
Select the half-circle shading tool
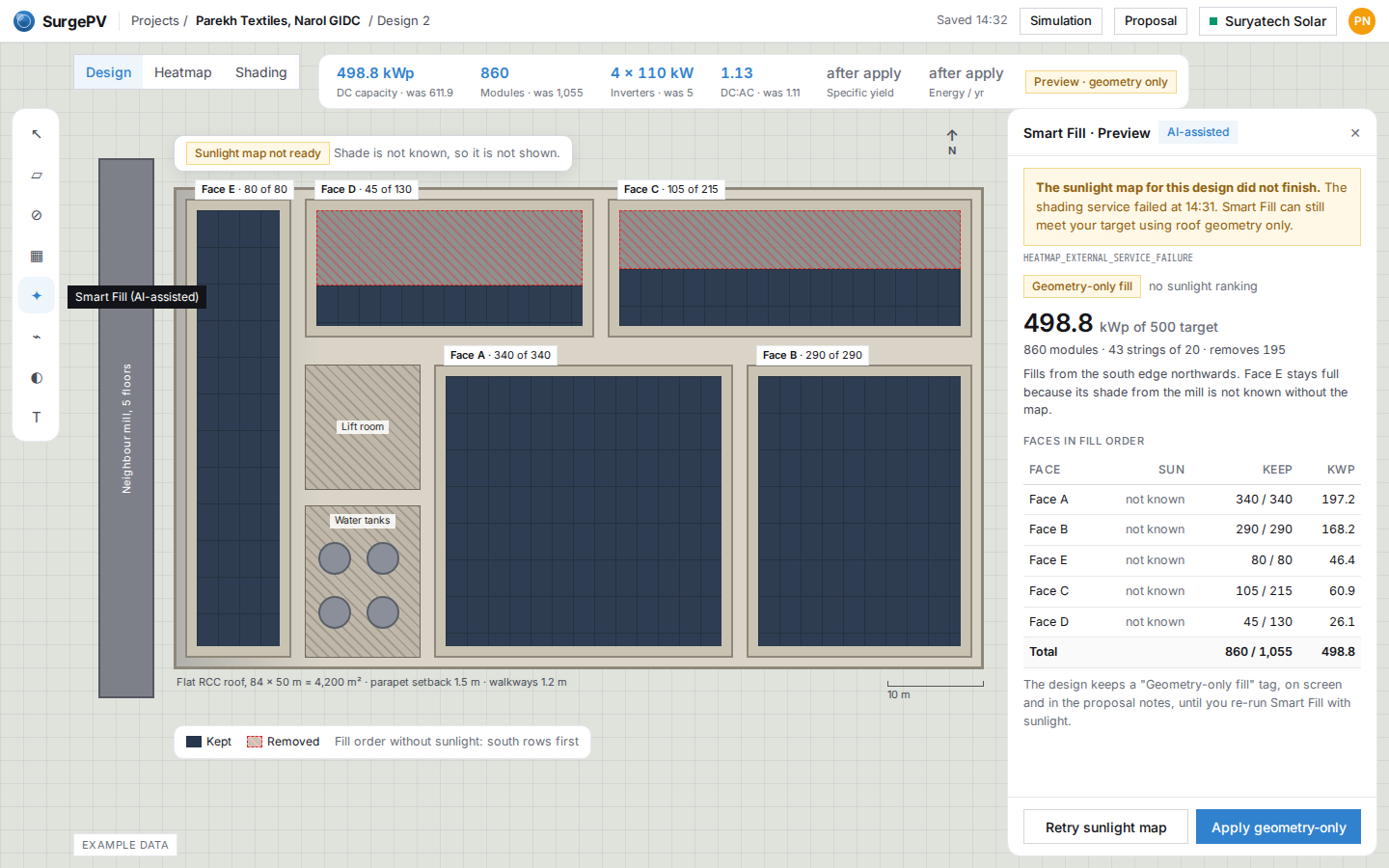(37, 377)
